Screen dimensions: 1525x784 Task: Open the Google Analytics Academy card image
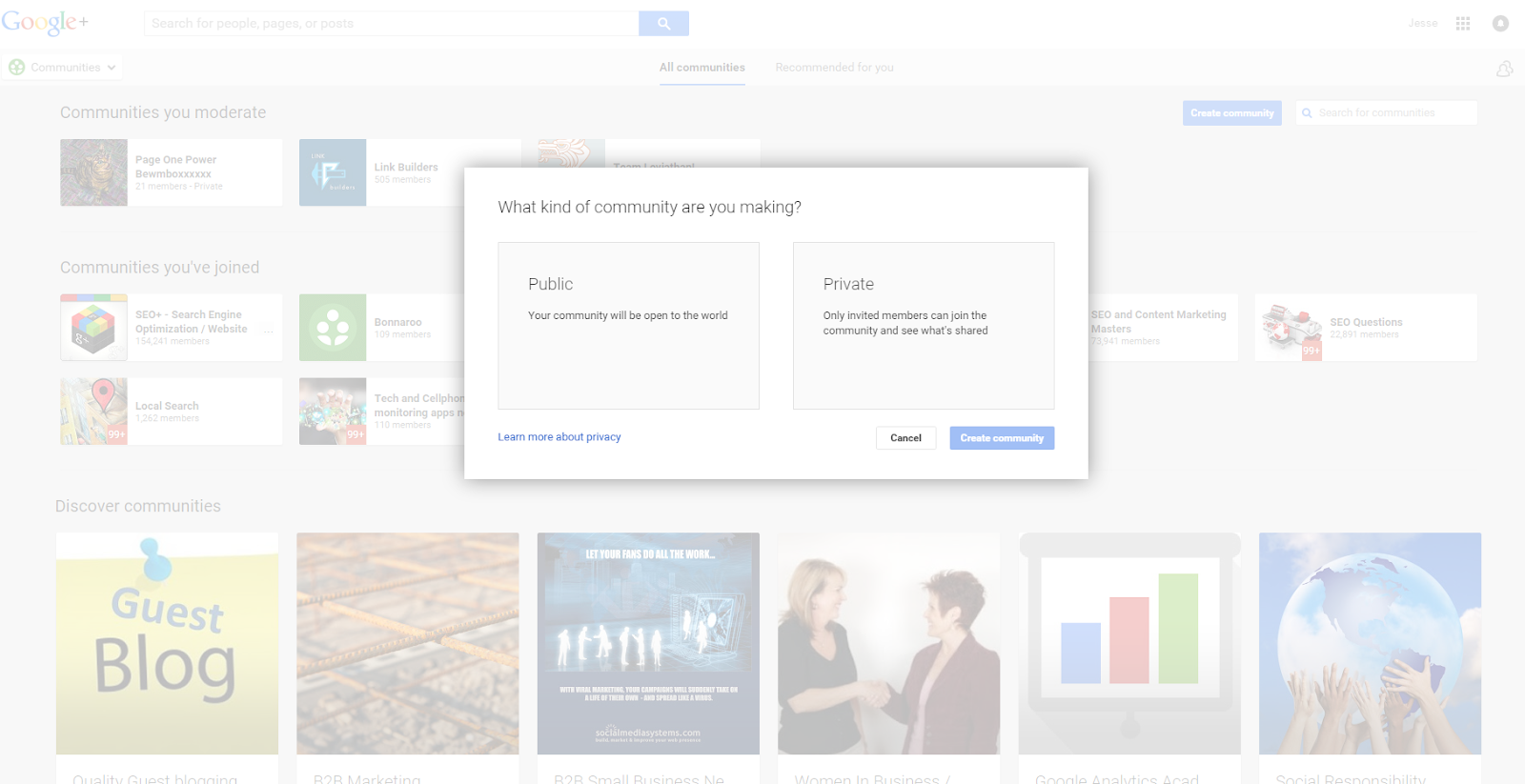[x=1129, y=644]
